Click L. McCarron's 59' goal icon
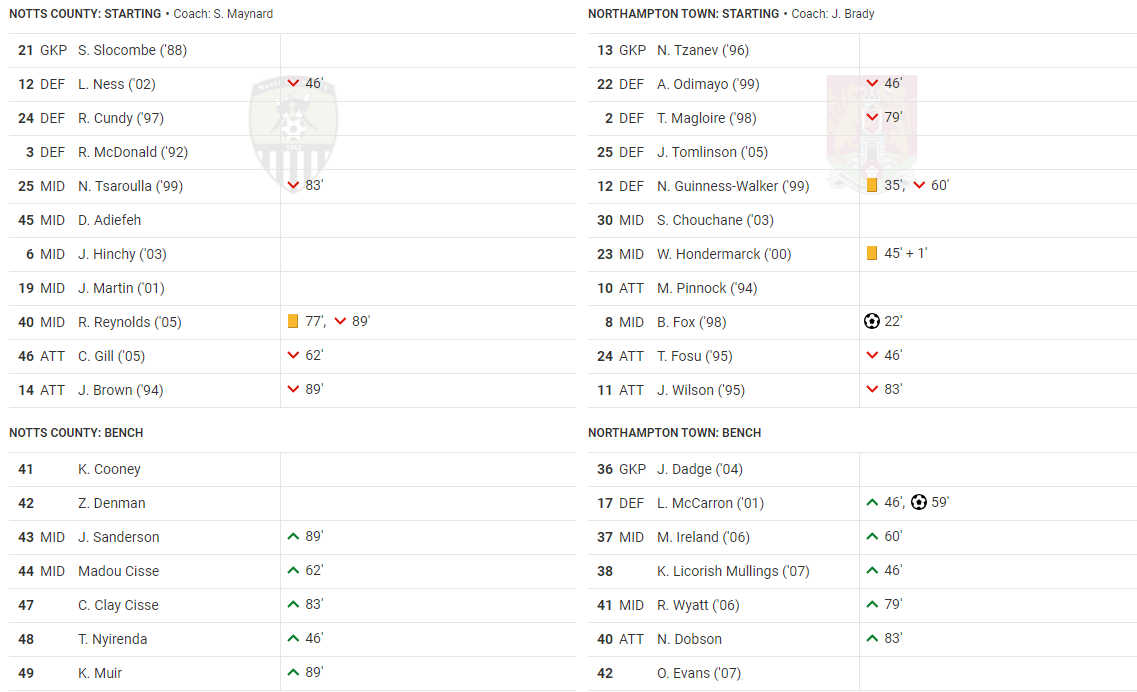The width and height of the screenshot is (1137, 692). (x=919, y=503)
